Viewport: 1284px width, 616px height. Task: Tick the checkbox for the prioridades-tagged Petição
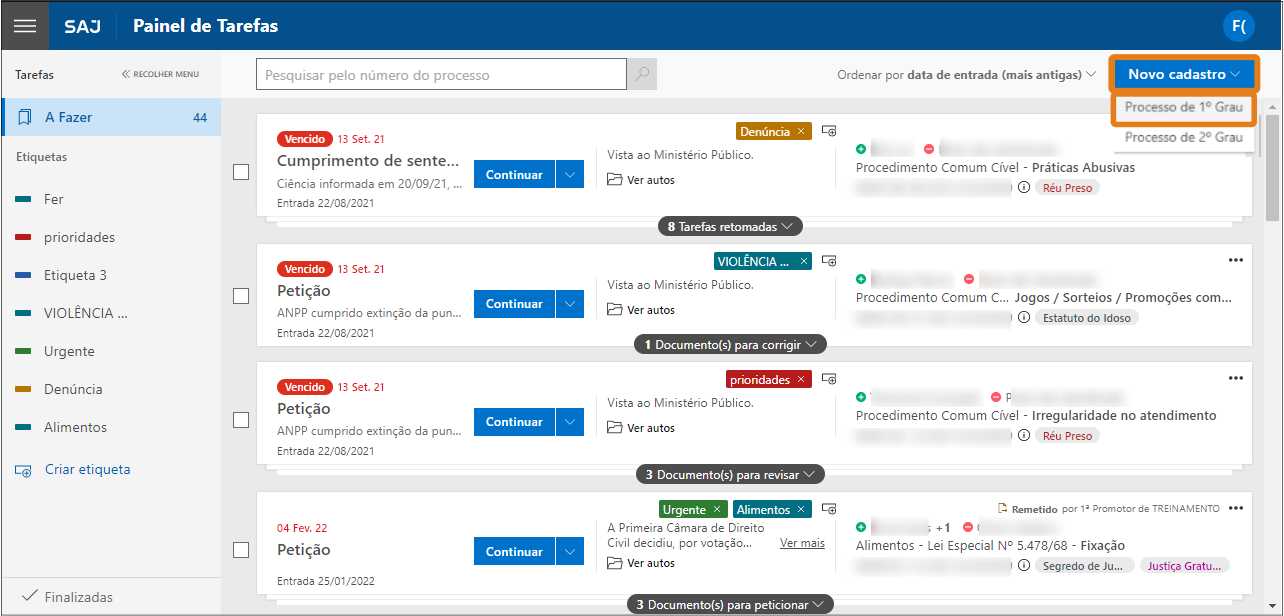pyautogui.click(x=241, y=420)
